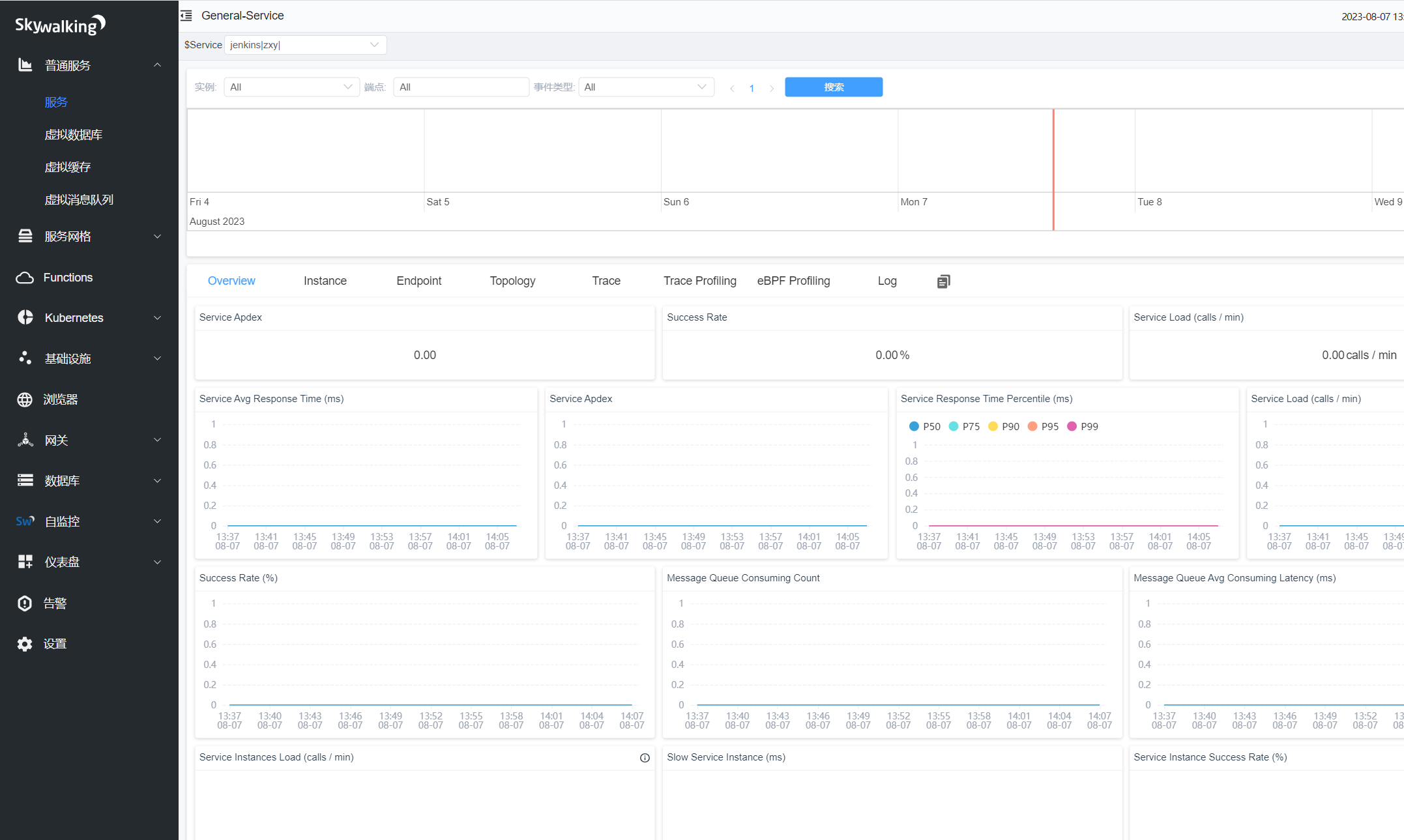Click the 仪表盘 dashboard grid icon
Screen dimensions: 1404x840
25,562
